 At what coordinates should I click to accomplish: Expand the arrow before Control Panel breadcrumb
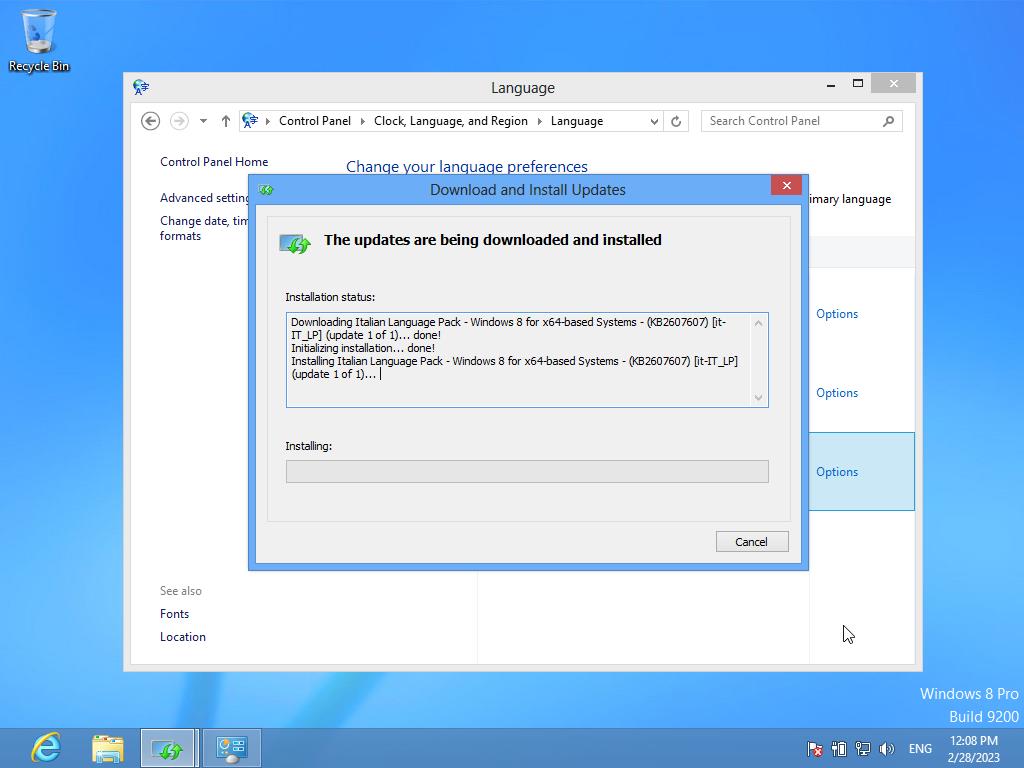[268, 121]
